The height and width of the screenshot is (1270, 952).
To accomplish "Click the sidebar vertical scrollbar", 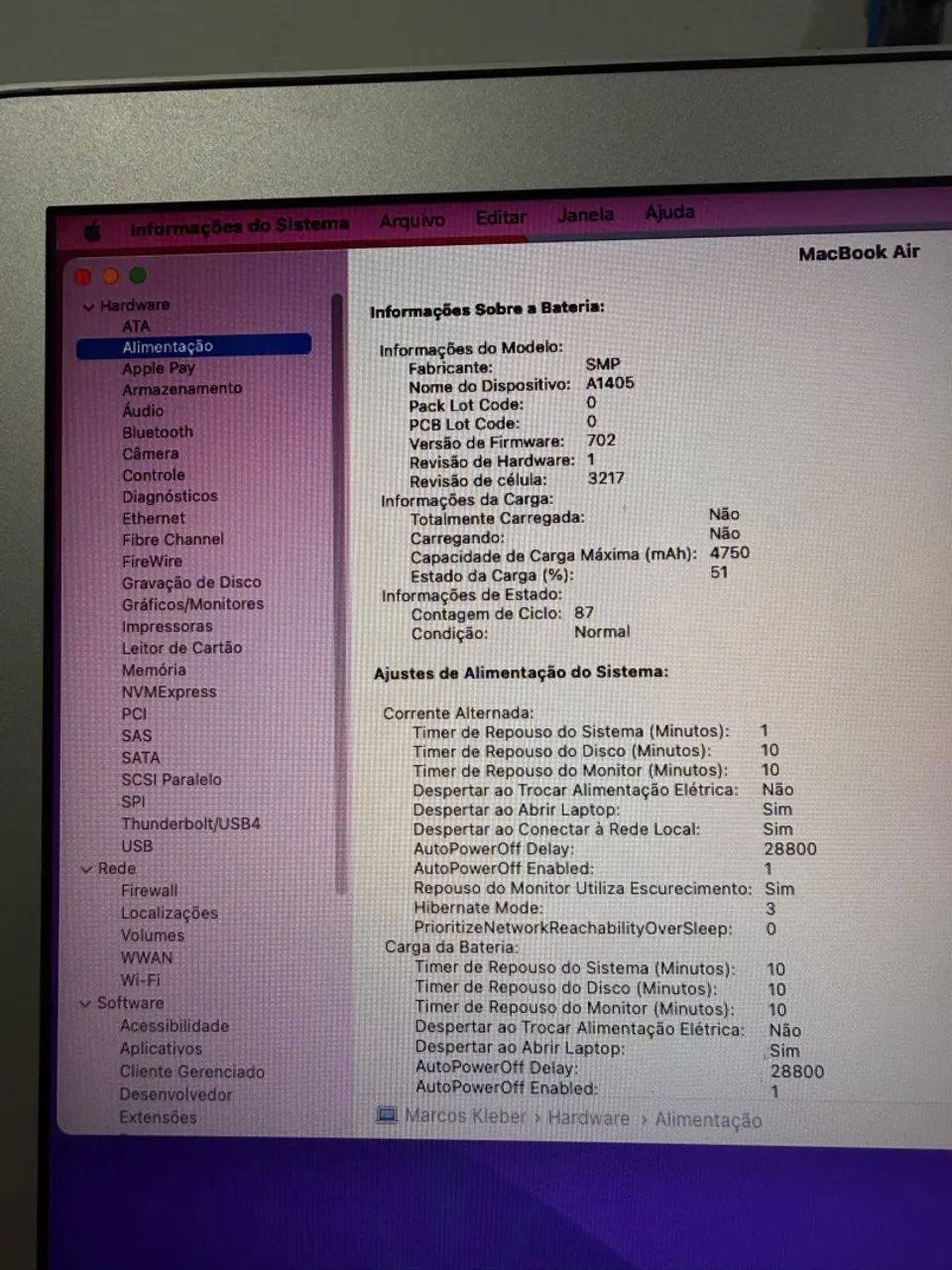I will [x=338, y=595].
